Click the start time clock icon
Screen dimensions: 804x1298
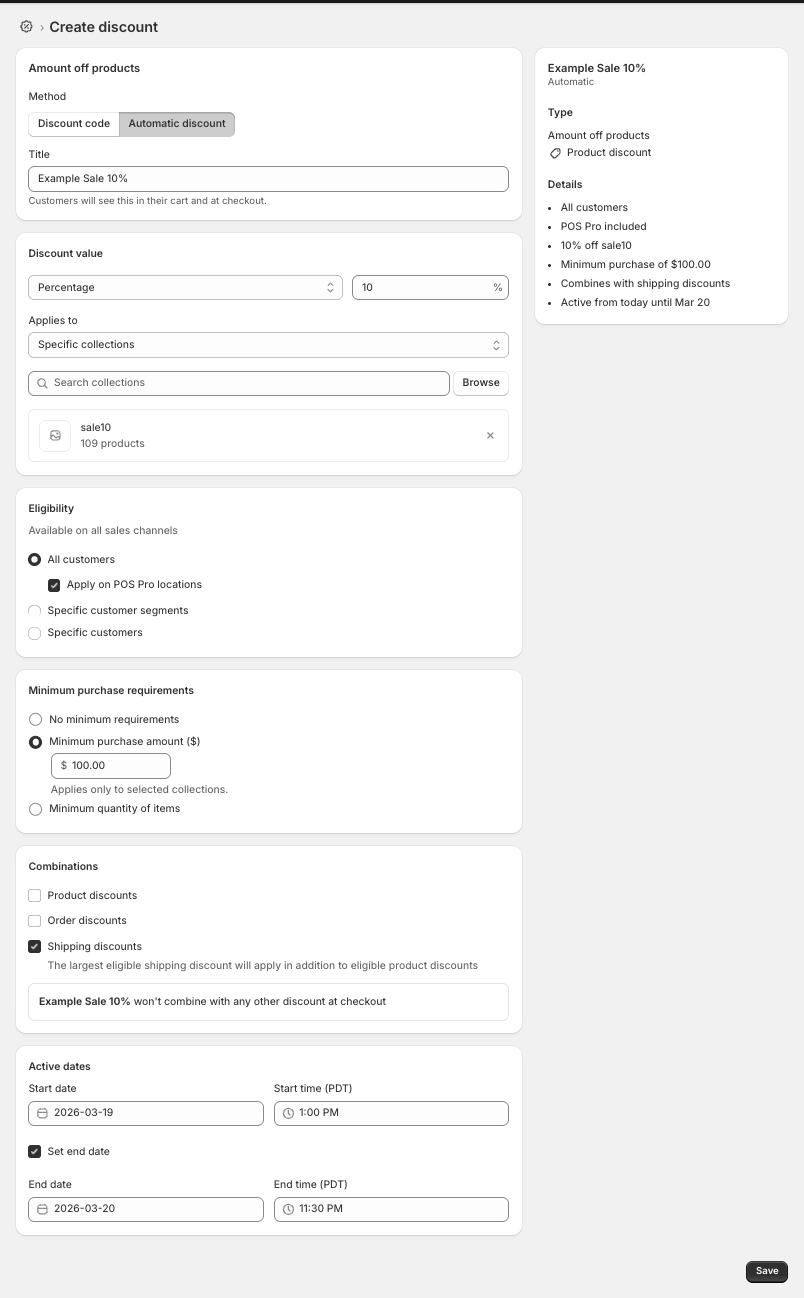click(x=288, y=1112)
